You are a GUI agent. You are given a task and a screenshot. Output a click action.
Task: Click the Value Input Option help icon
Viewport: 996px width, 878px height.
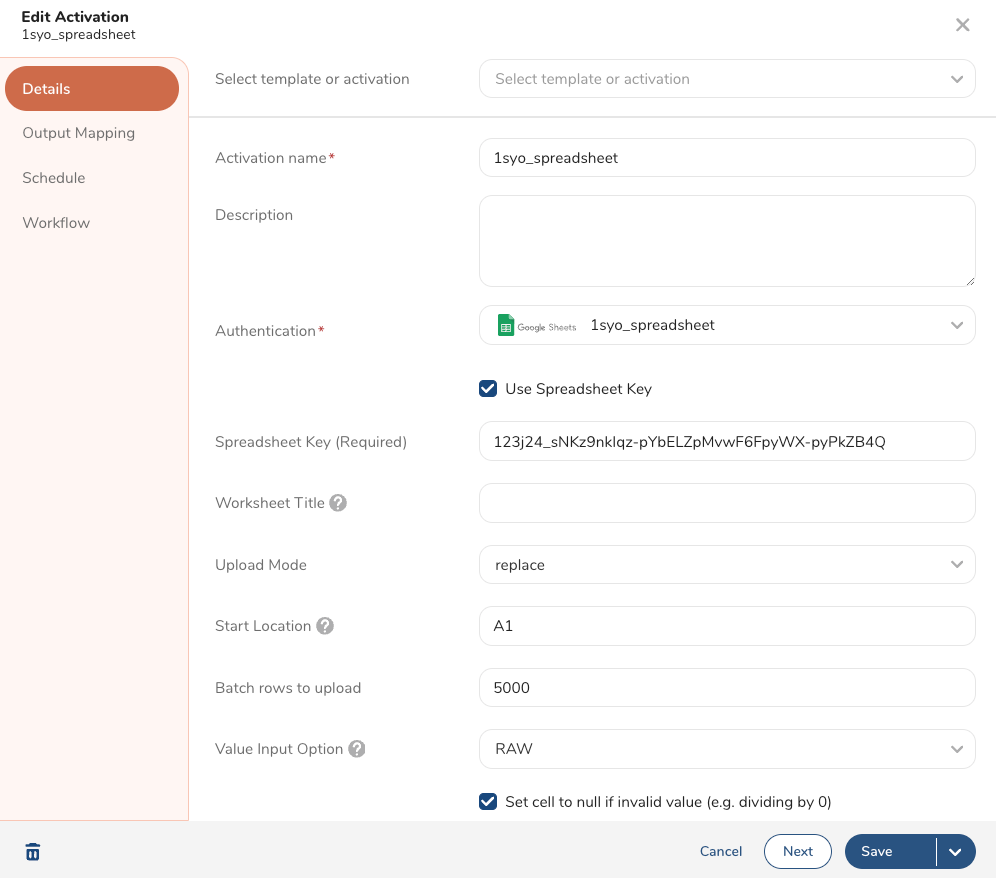point(357,749)
